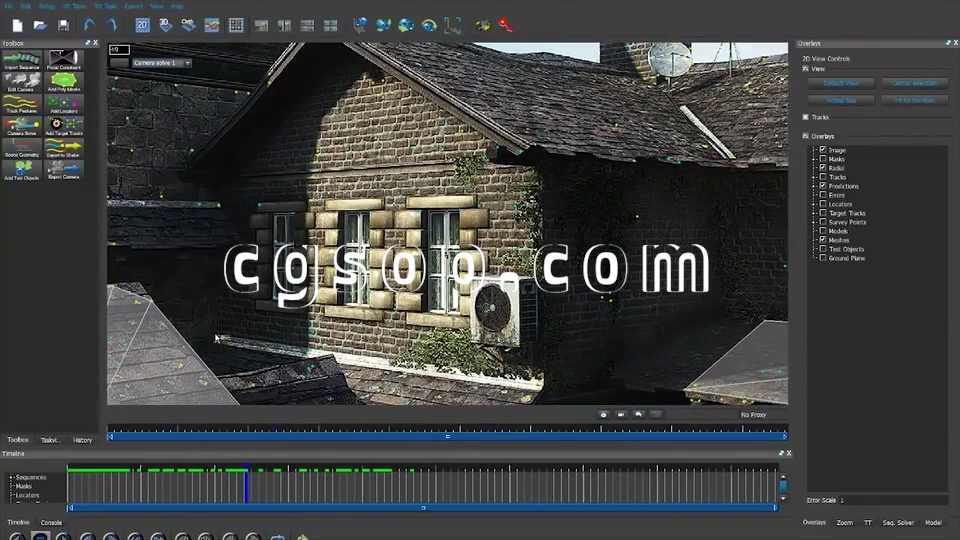Select Add Target Tracks tool
This screenshot has height=540, width=960.
coord(64,126)
